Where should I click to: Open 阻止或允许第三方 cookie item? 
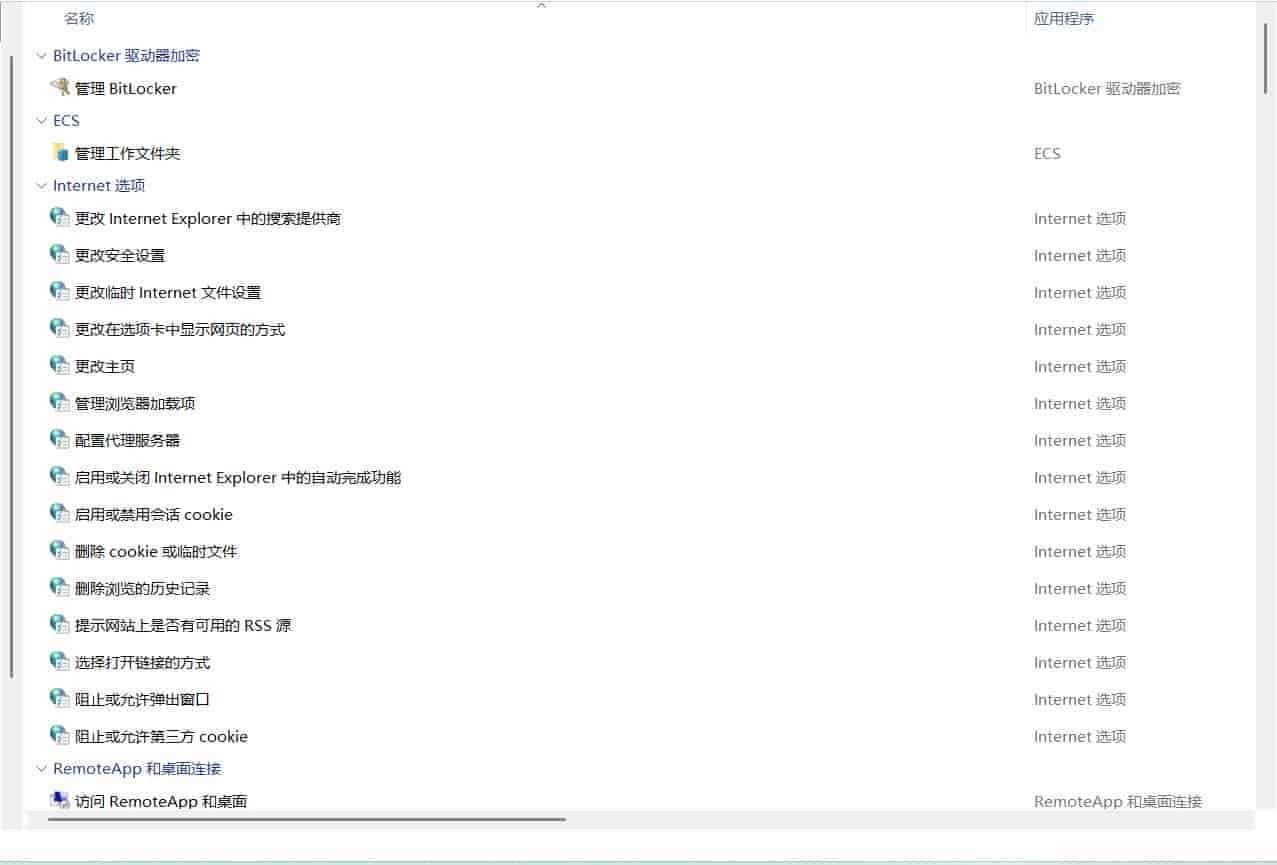coord(161,736)
